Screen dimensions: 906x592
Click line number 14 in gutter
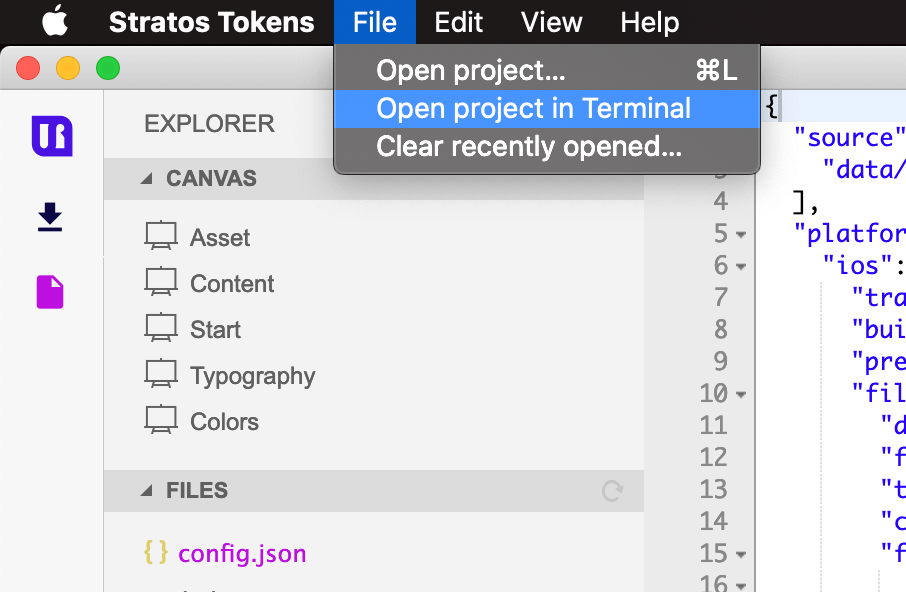[714, 522]
